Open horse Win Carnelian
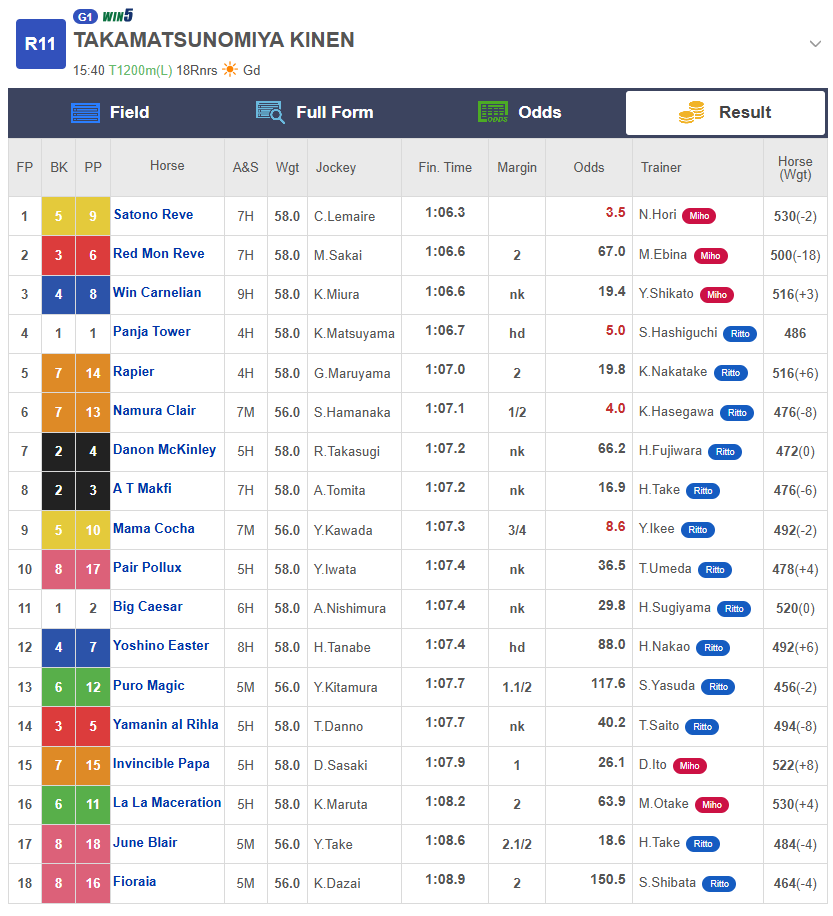 157,293
